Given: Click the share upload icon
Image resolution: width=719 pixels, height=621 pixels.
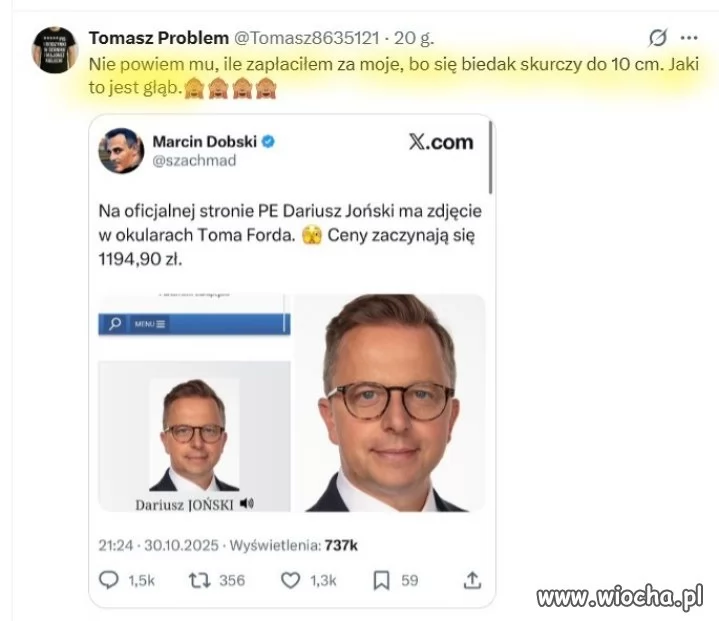Looking at the screenshot, I should pyautogui.click(x=472, y=580).
